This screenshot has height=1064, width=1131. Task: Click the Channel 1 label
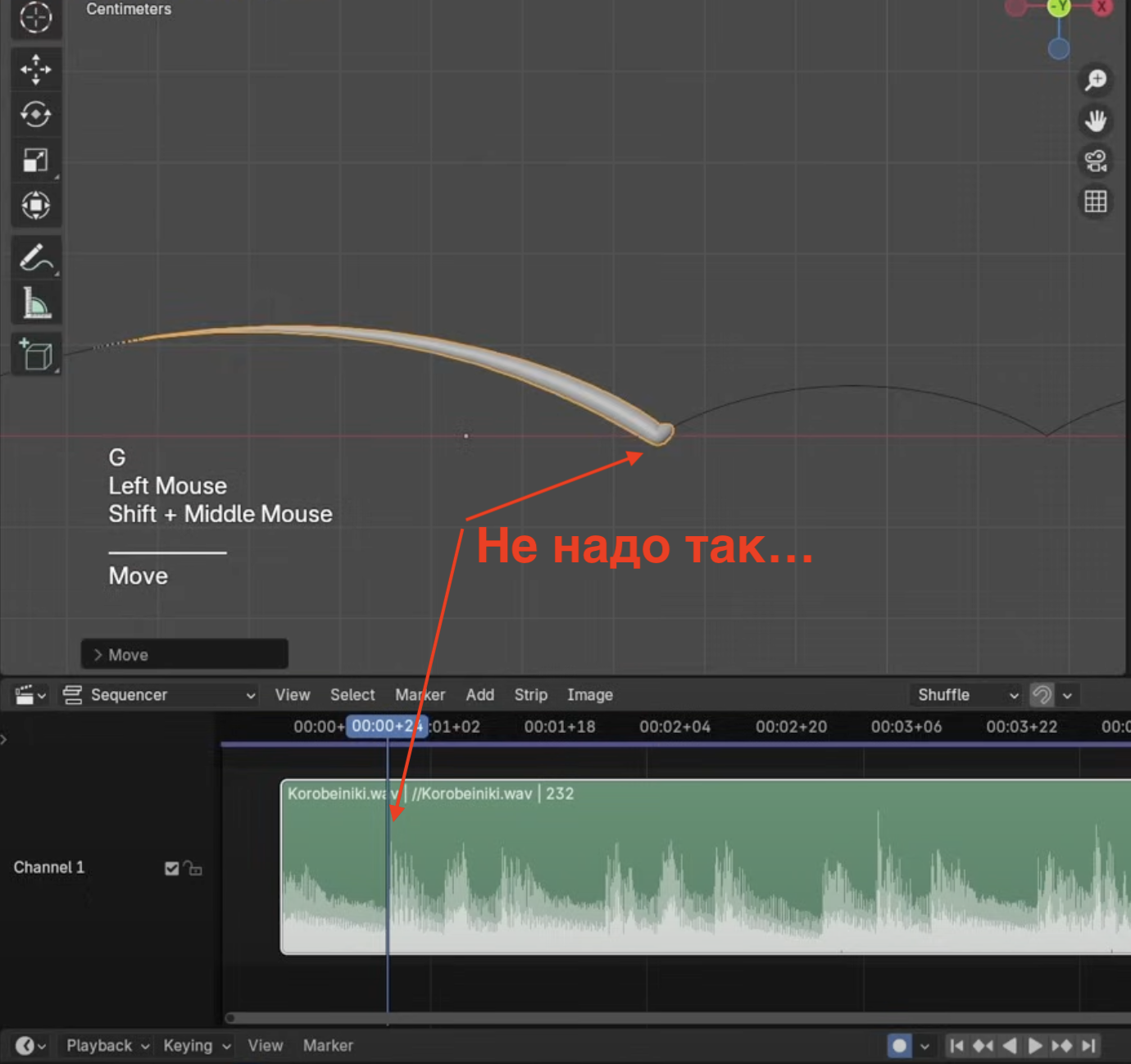pos(49,867)
